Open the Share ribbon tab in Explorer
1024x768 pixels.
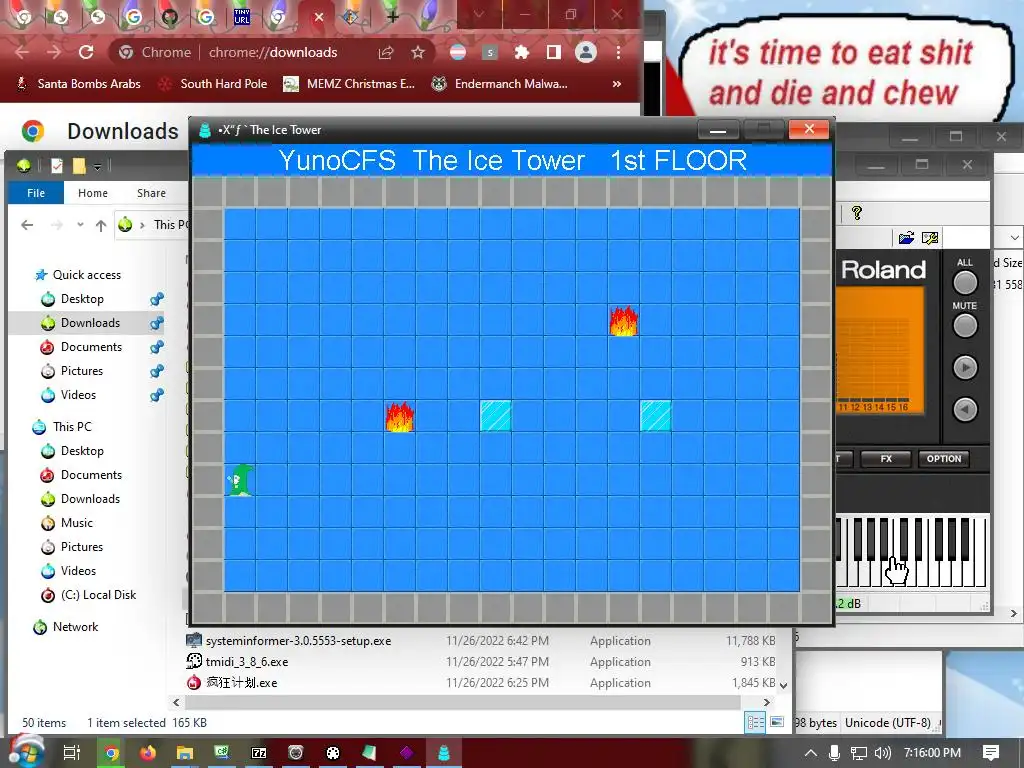coord(151,193)
